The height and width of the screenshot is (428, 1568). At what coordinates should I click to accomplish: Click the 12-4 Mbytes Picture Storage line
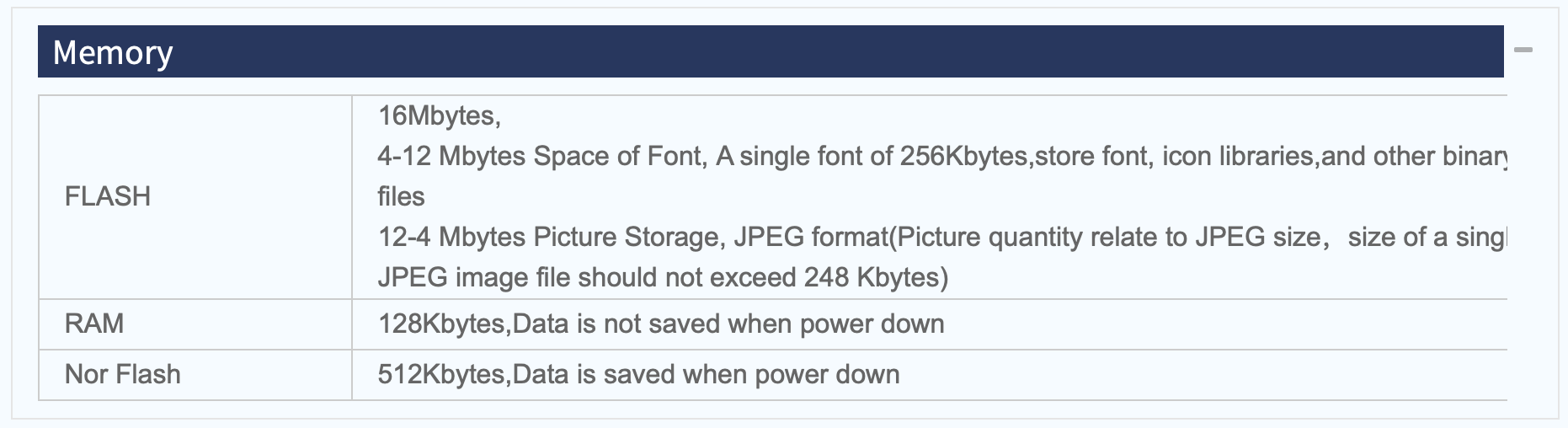[x=942, y=237]
